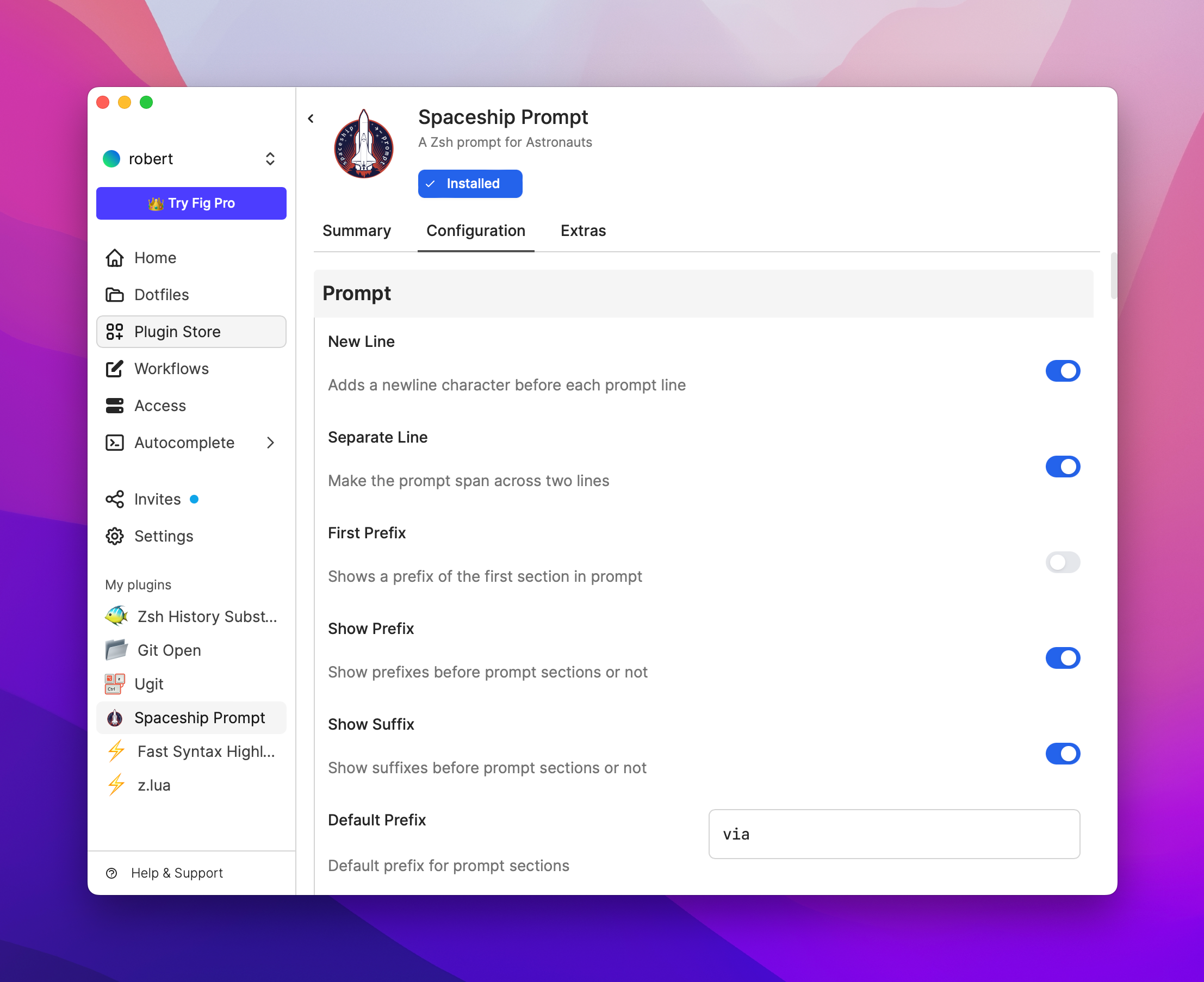Screen dimensions: 1204x982
Task: Expand the Autocomplete submenu chevron
Action: tap(270, 443)
